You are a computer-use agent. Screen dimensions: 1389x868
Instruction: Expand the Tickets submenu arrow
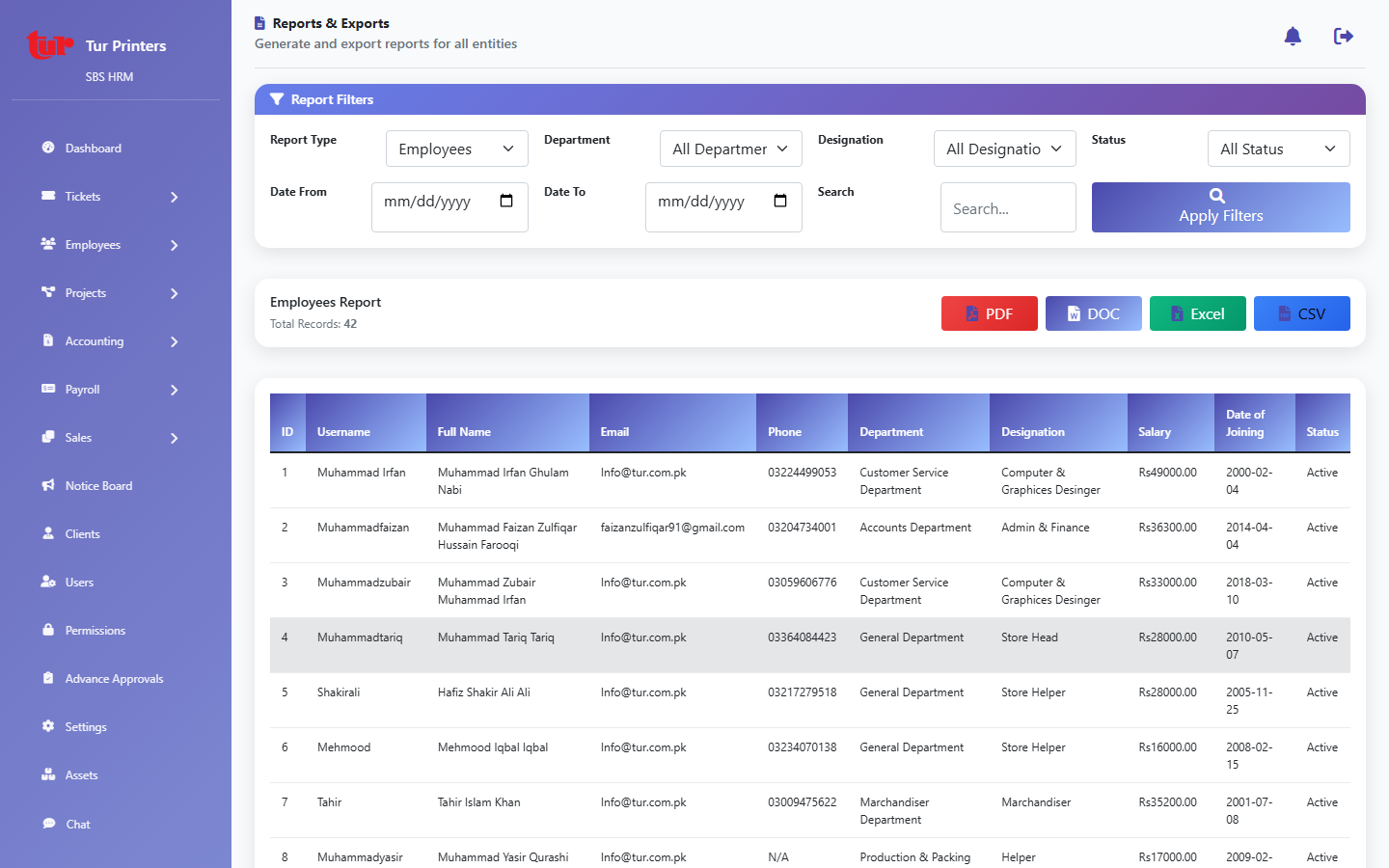pyautogui.click(x=175, y=197)
